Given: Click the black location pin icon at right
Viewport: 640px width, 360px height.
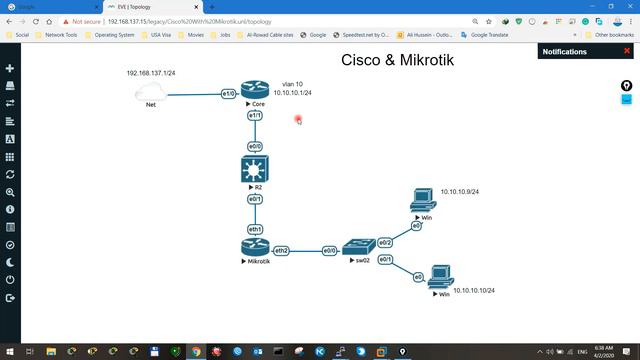Looking at the screenshot, I should pyautogui.click(x=627, y=85).
